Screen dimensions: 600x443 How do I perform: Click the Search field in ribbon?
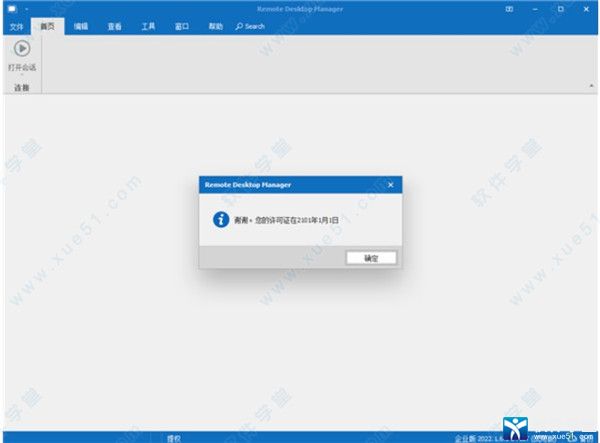pos(251,27)
